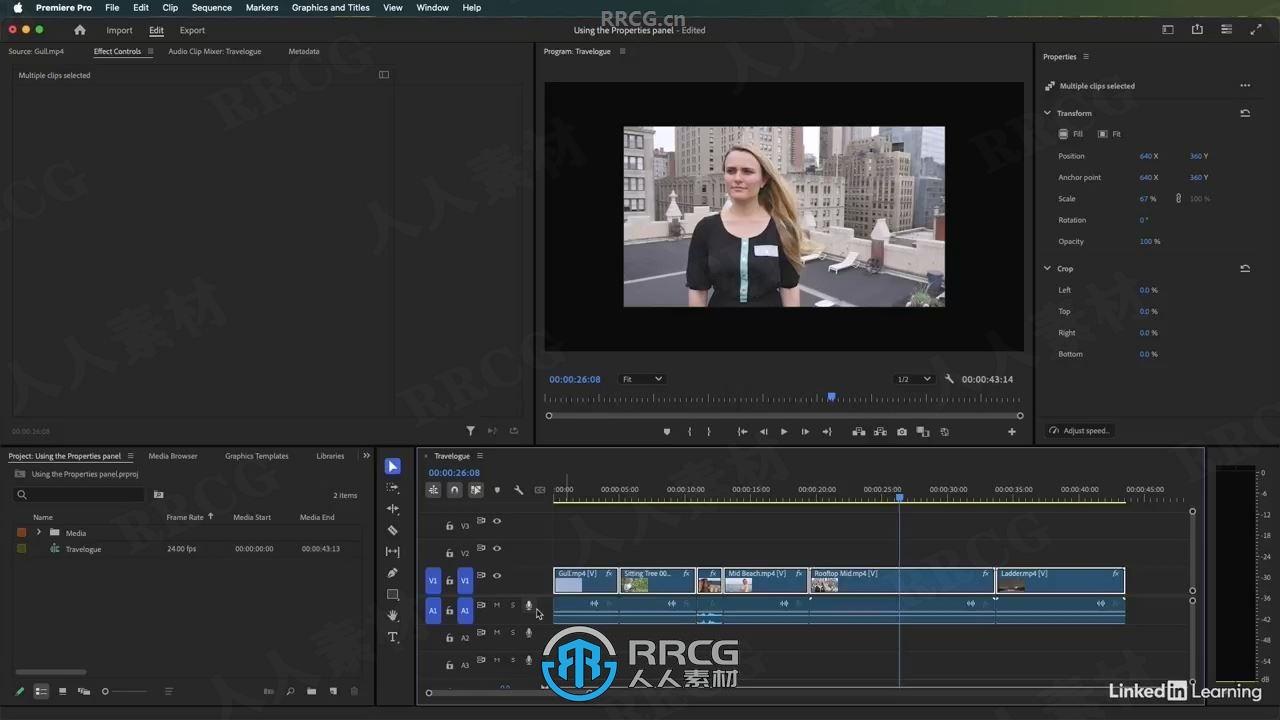1280x720 pixels.
Task: Collapse the Transform section
Action: pos(1047,113)
